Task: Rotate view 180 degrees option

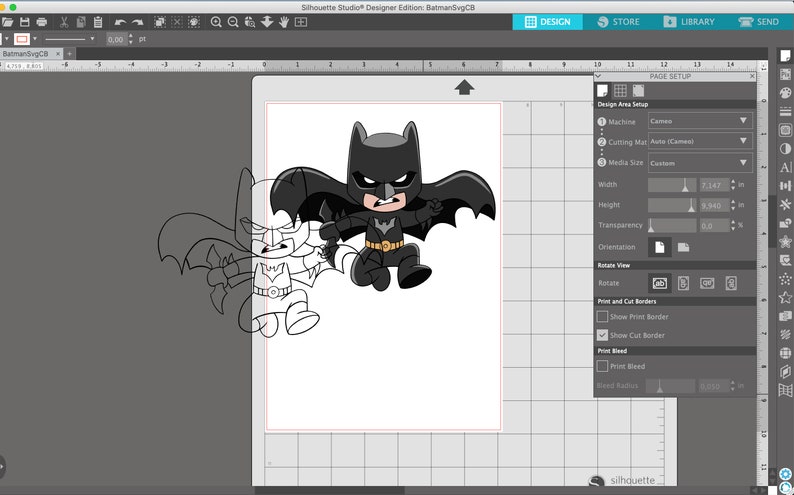Action: (707, 283)
